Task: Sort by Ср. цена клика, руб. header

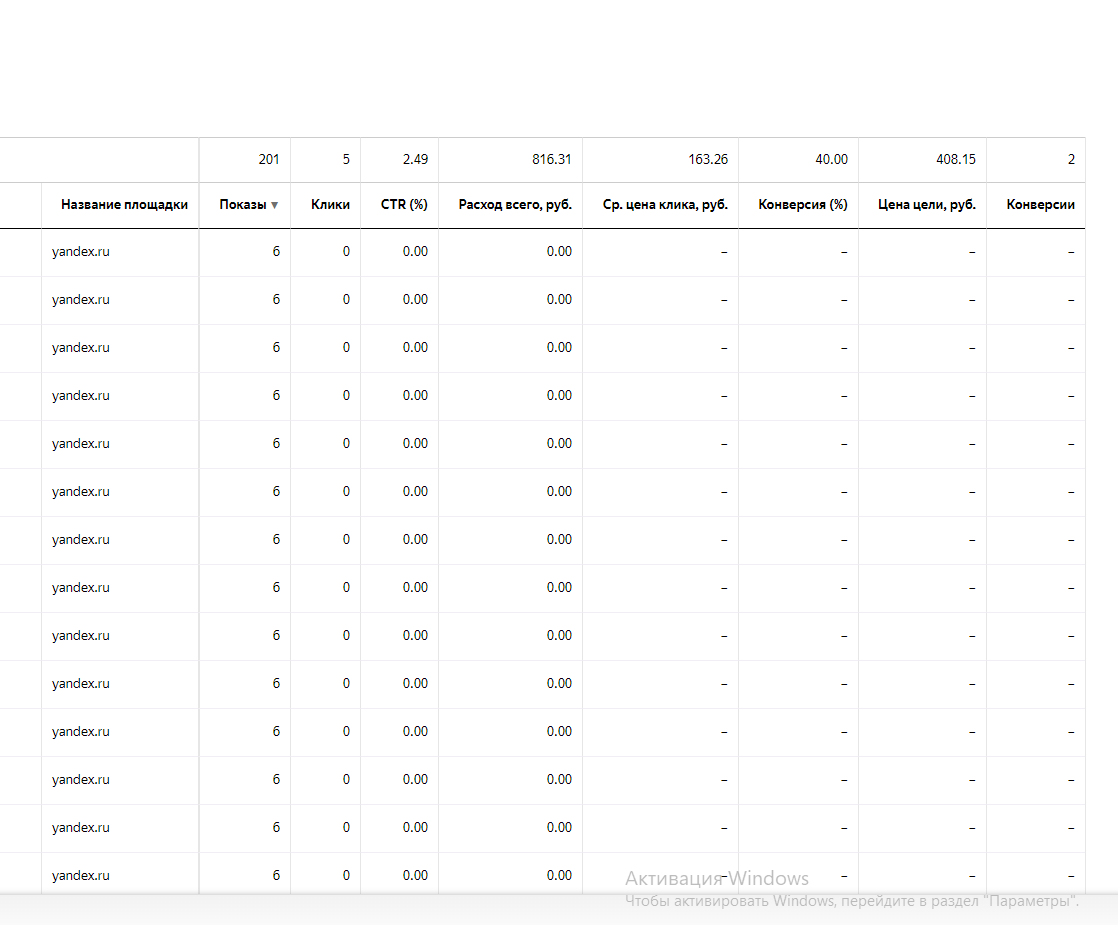Action: [665, 205]
